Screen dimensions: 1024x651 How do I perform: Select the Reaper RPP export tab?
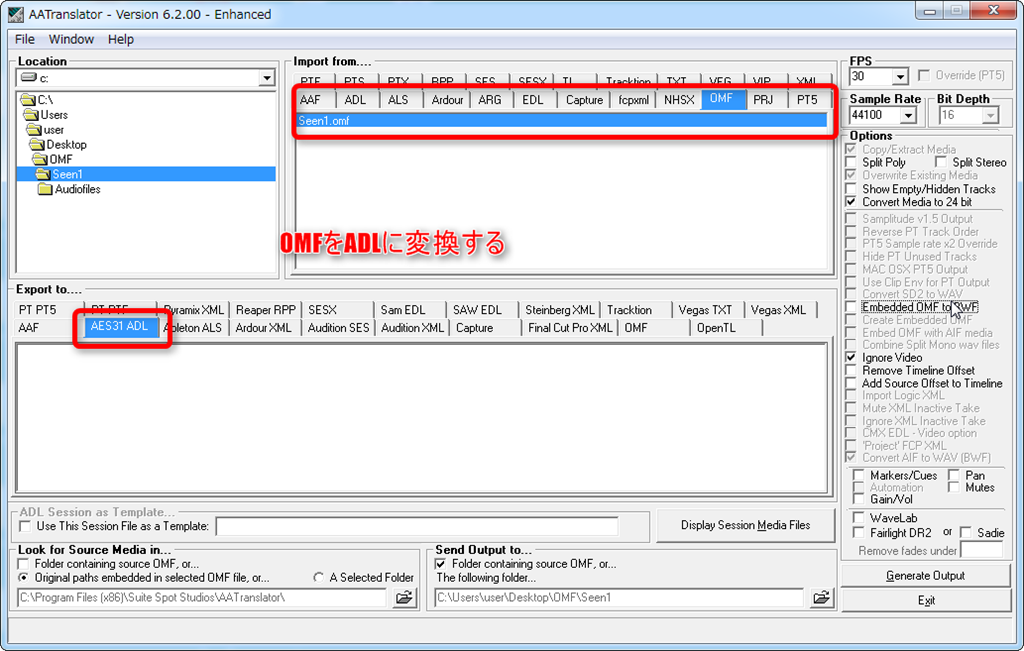[x=266, y=310]
